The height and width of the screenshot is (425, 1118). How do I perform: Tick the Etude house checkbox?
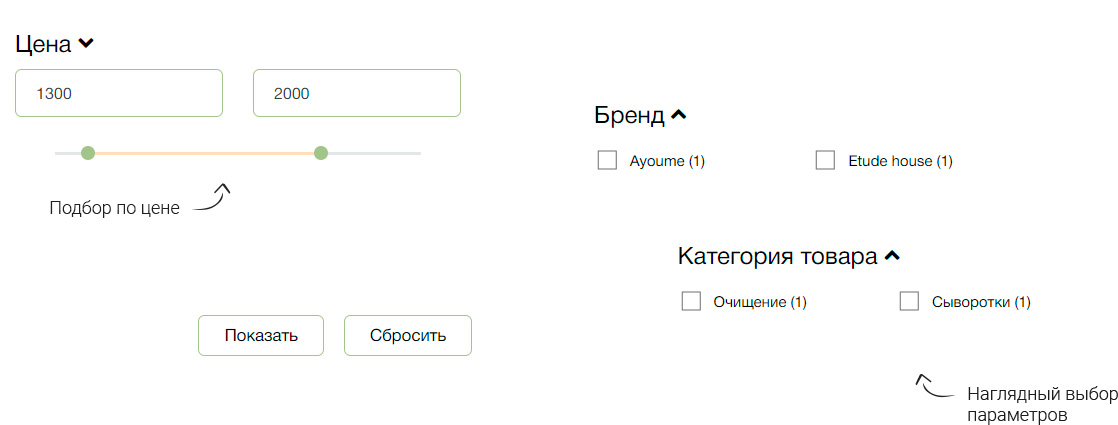pos(825,160)
